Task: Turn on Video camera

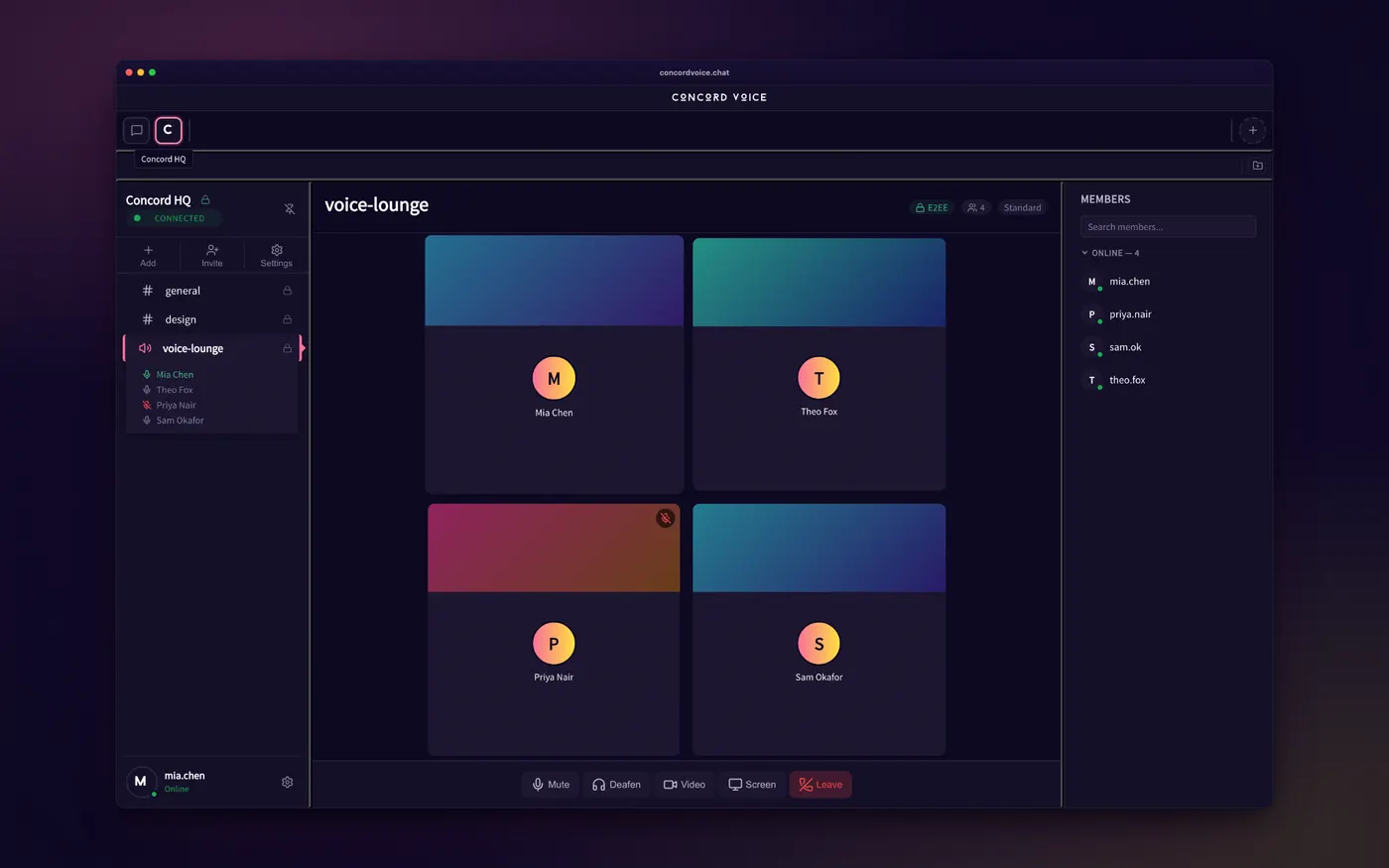Action: [685, 785]
